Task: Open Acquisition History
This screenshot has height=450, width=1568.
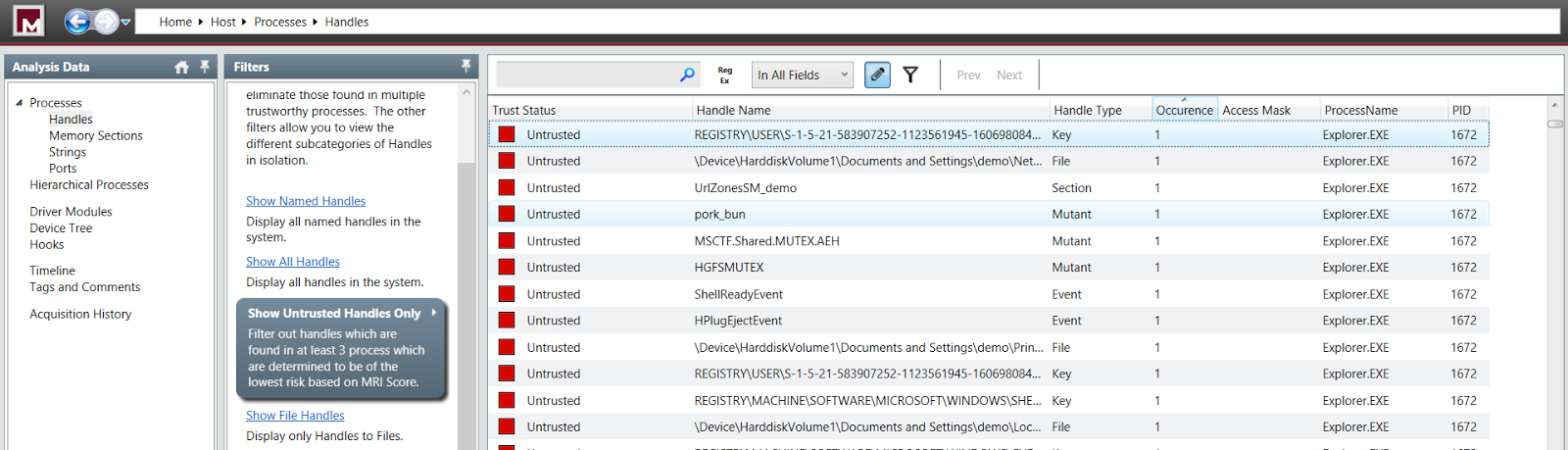Action: tap(80, 314)
